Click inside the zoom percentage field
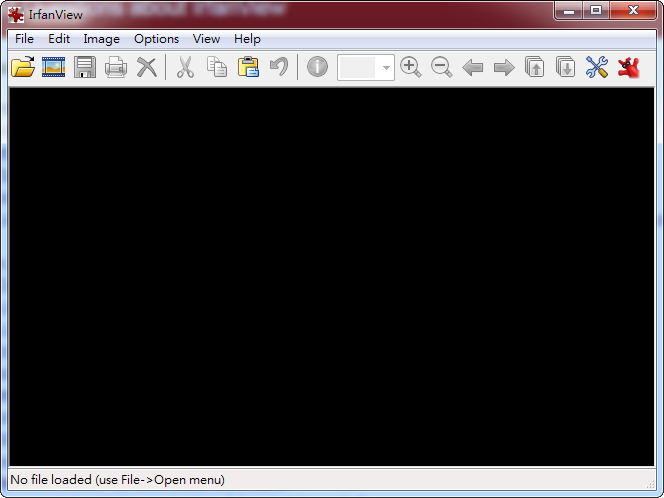Viewport: 664px width, 498px height. pyautogui.click(x=357, y=67)
